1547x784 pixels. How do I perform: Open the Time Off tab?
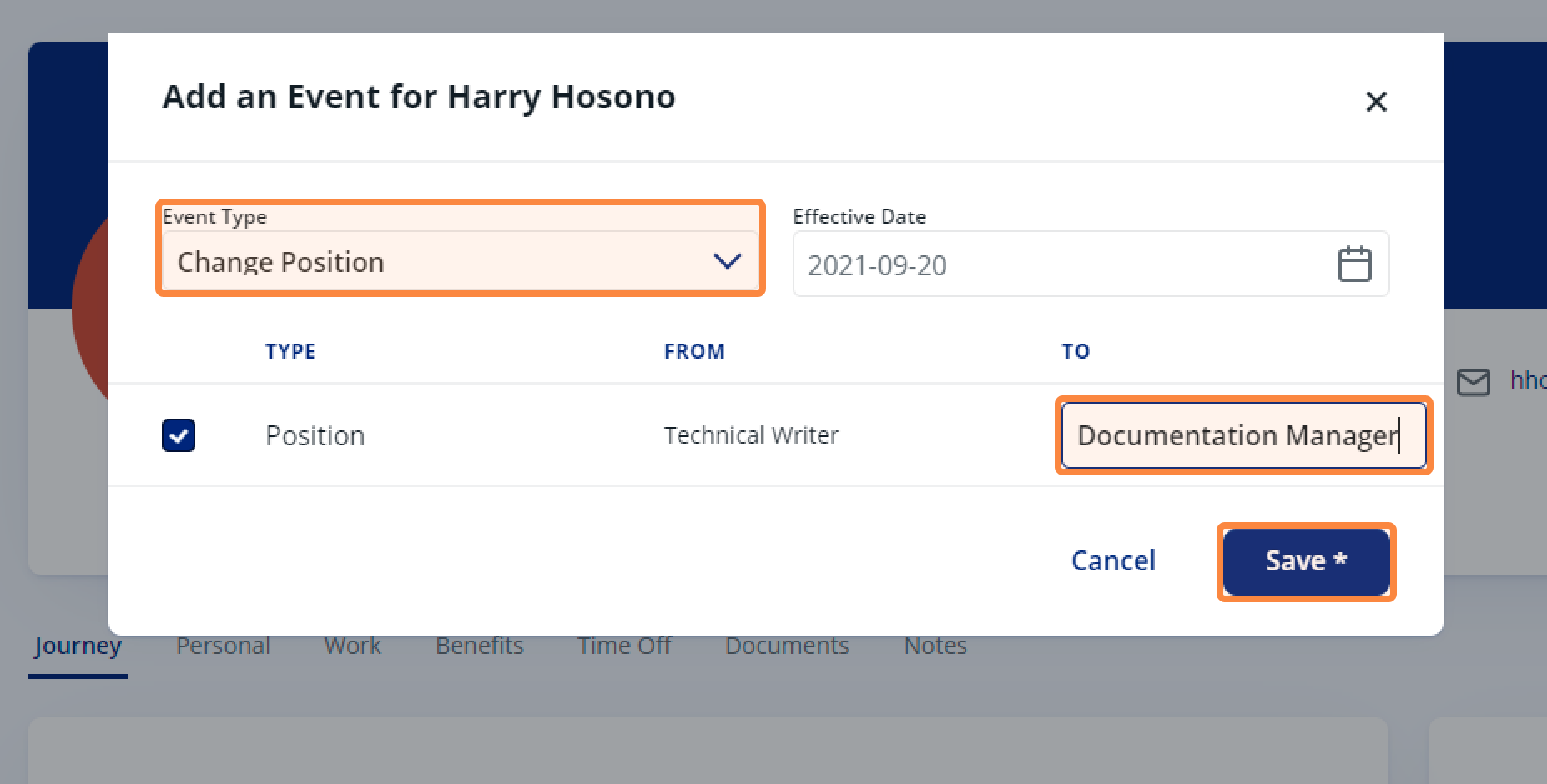(x=624, y=646)
